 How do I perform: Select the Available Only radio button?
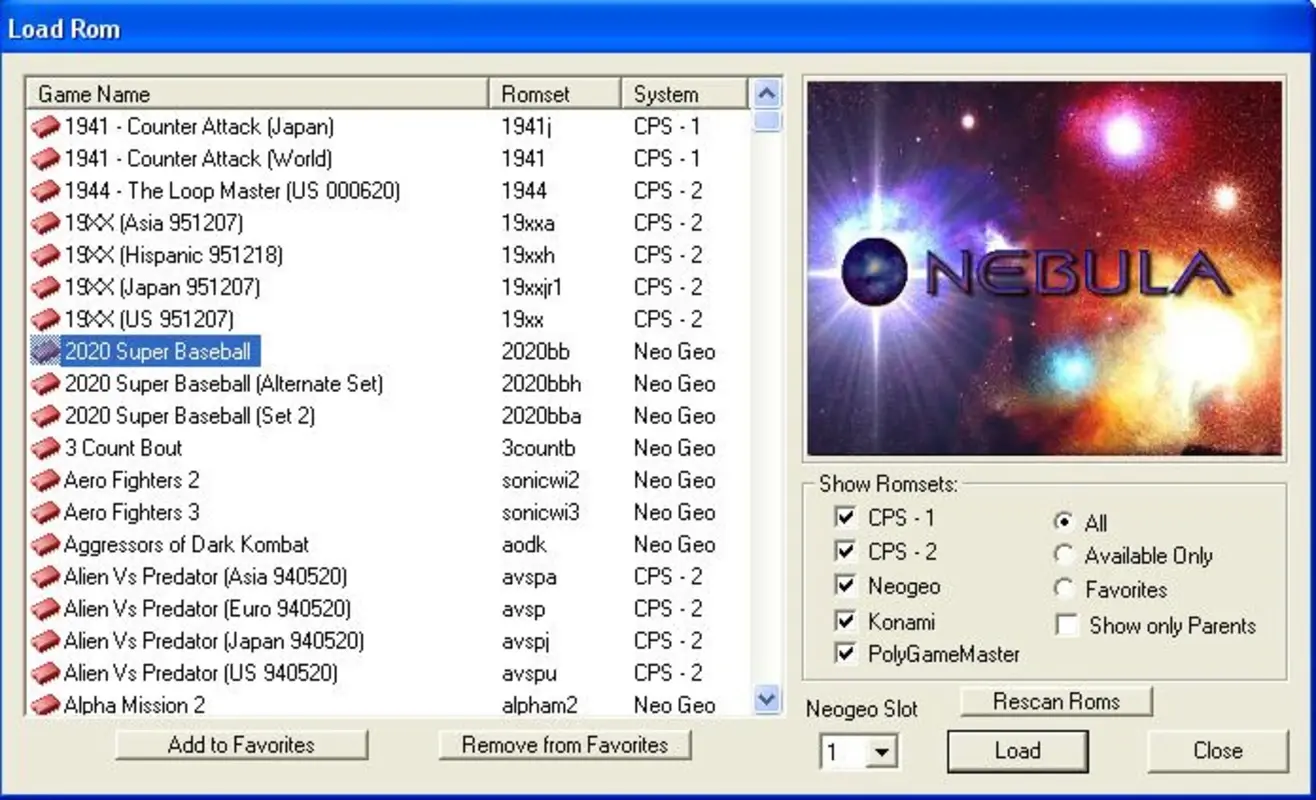[1064, 555]
